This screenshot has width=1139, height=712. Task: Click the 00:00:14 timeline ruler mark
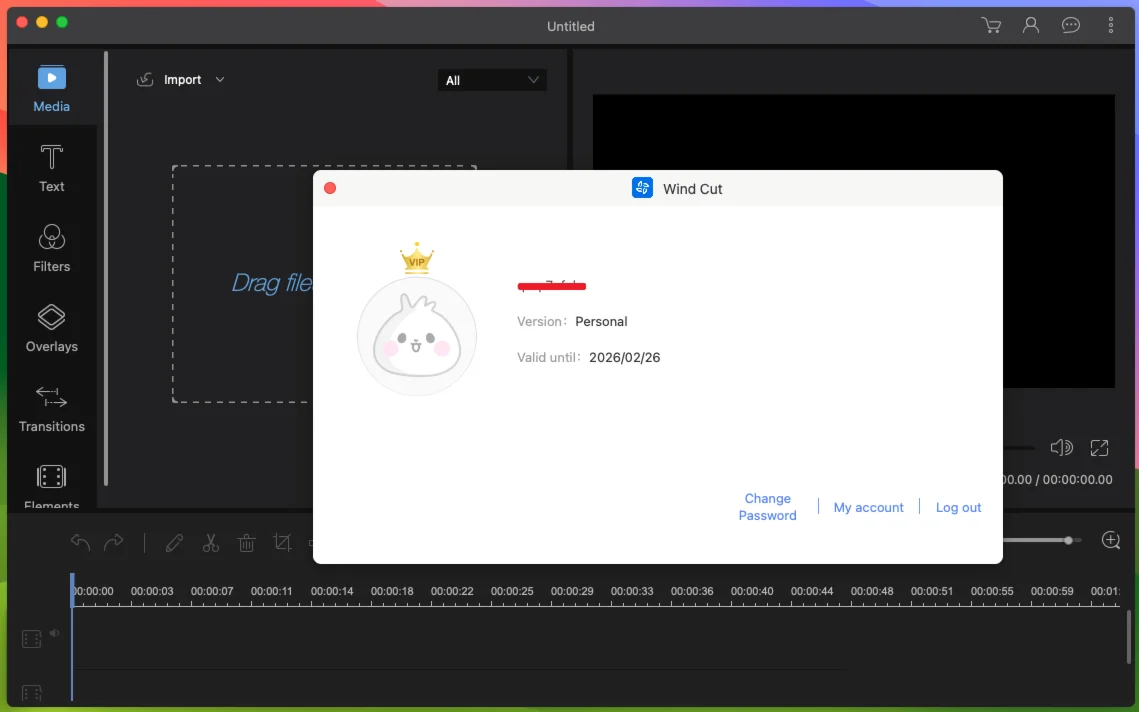tap(332, 591)
